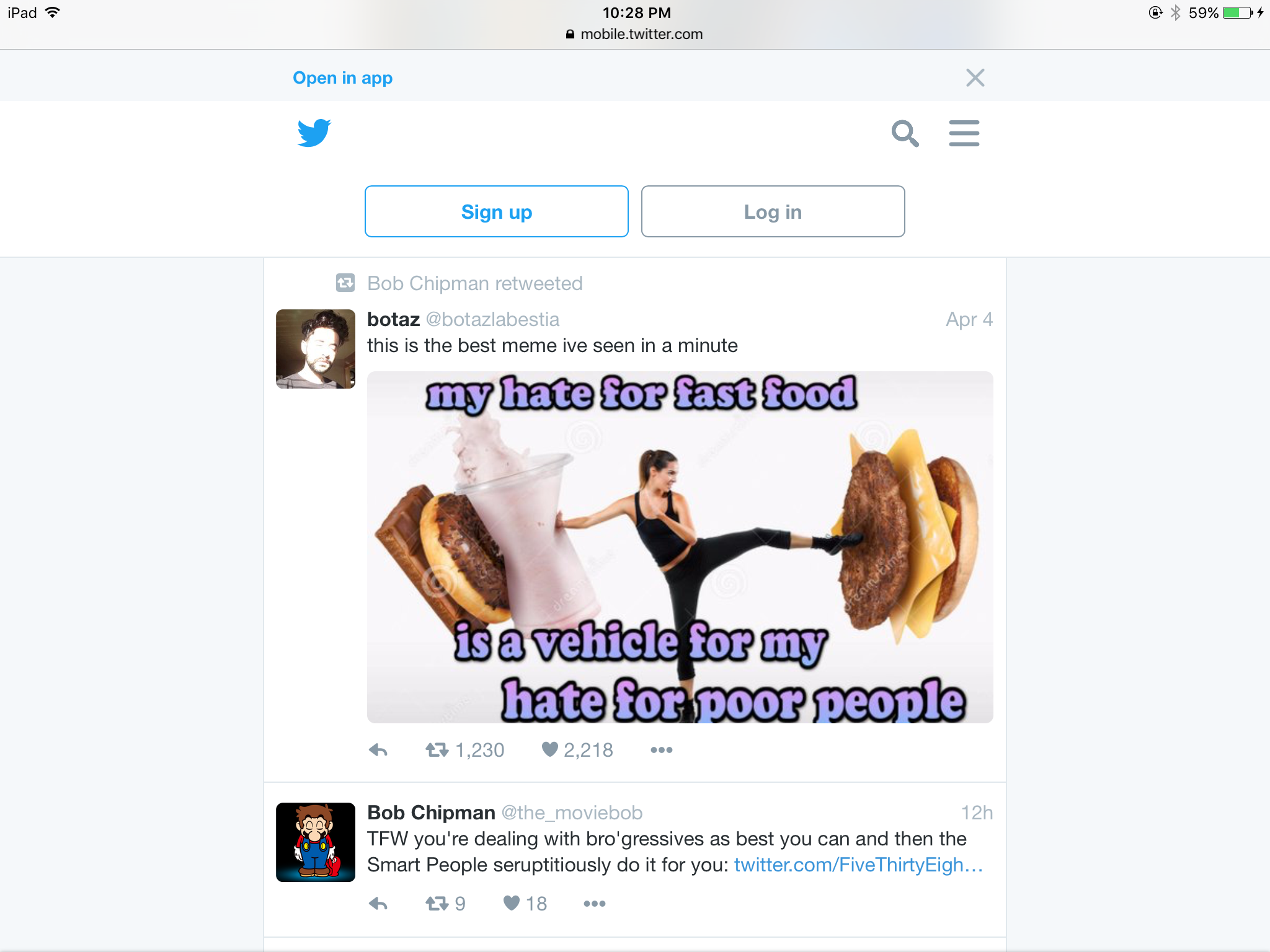Dismiss the Open in app banner
This screenshot has height=952, width=1270.
(x=975, y=77)
